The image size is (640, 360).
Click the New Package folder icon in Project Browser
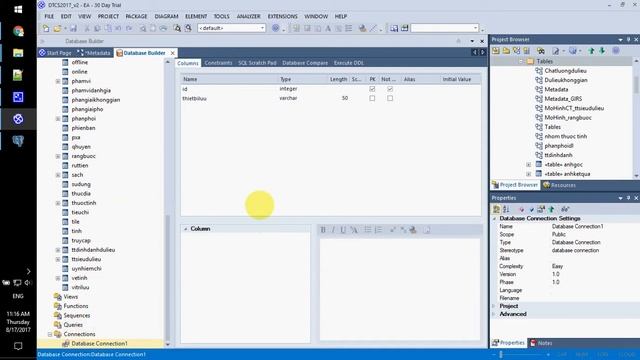click(x=506, y=51)
